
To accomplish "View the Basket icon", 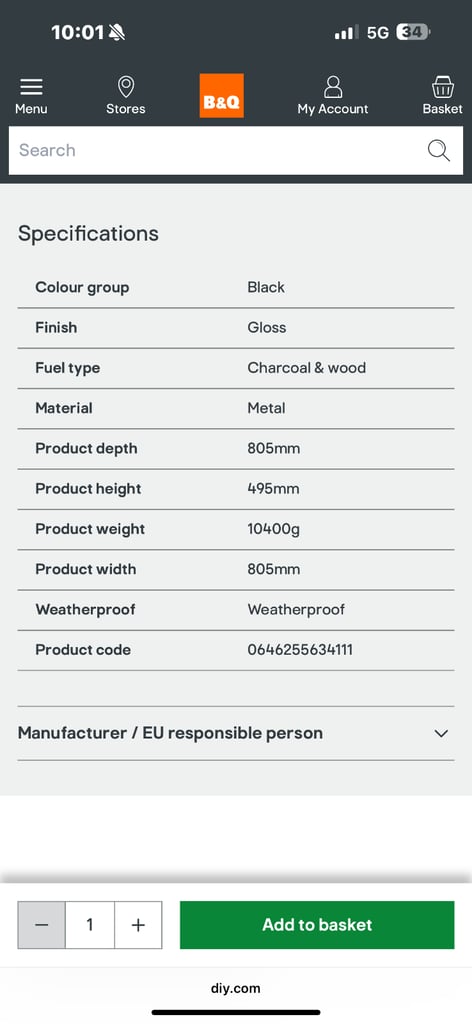I will pyautogui.click(x=443, y=87).
